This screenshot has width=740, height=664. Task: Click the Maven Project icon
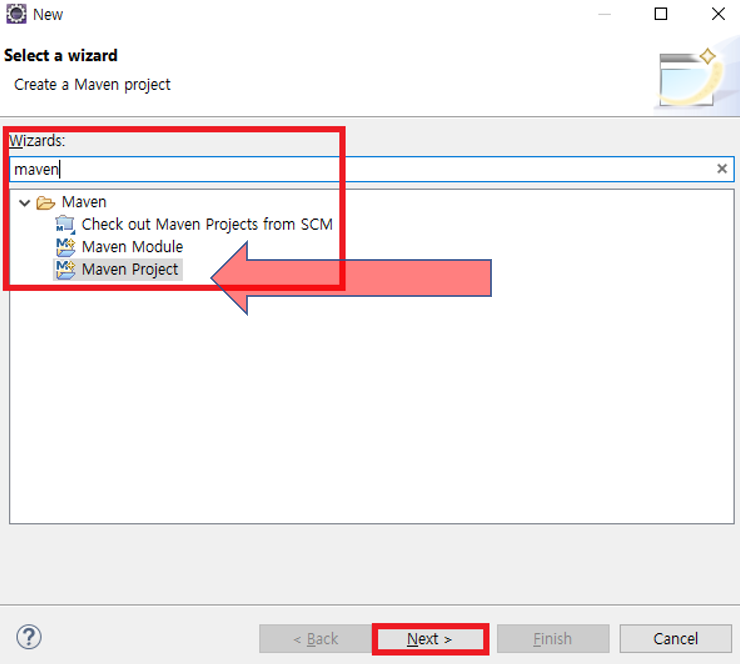[65, 269]
